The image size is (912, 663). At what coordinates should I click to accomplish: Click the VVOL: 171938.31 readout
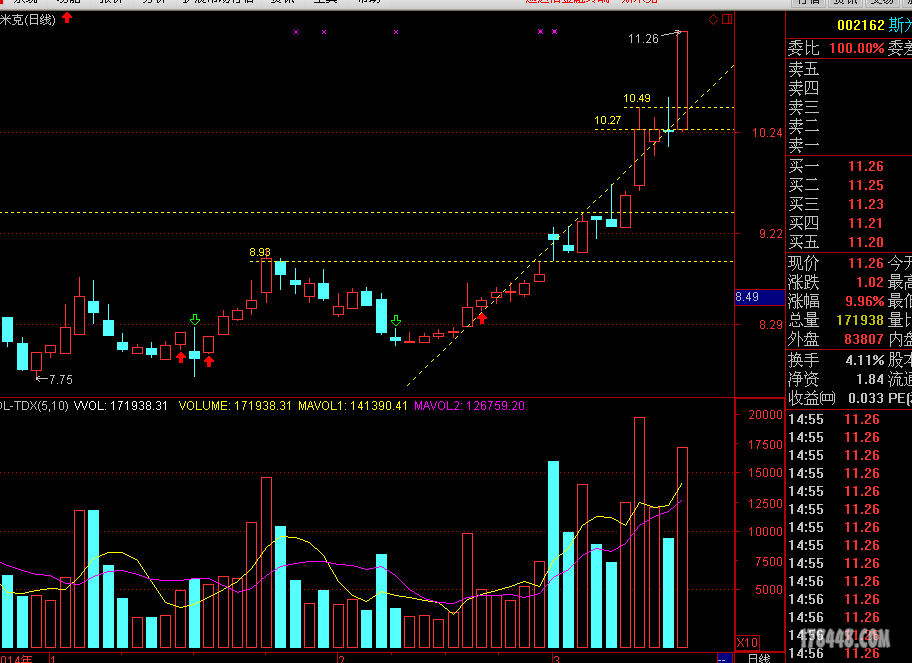(121, 406)
